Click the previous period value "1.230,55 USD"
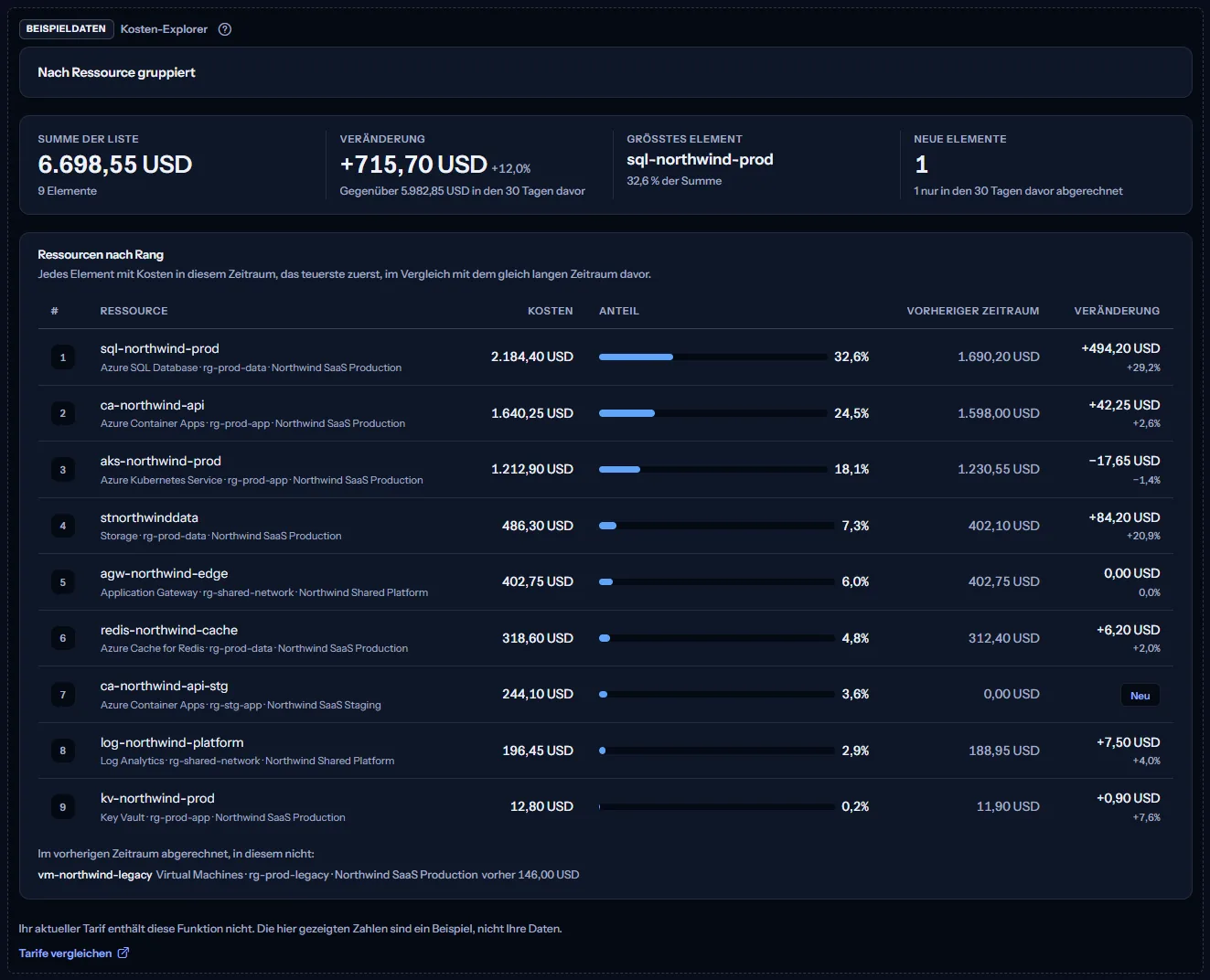1210x980 pixels. click(999, 469)
